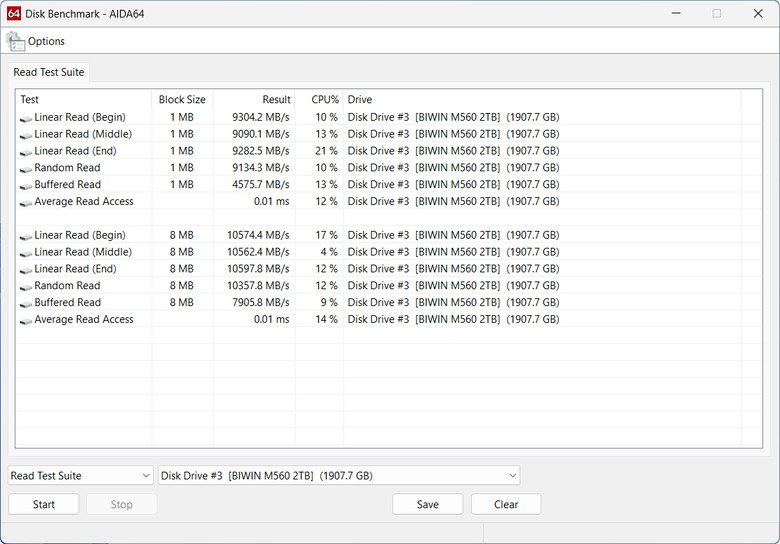Click the AIDA64 logo in title bar
The height and width of the screenshot is (544, 780).
tap(14, 13)
